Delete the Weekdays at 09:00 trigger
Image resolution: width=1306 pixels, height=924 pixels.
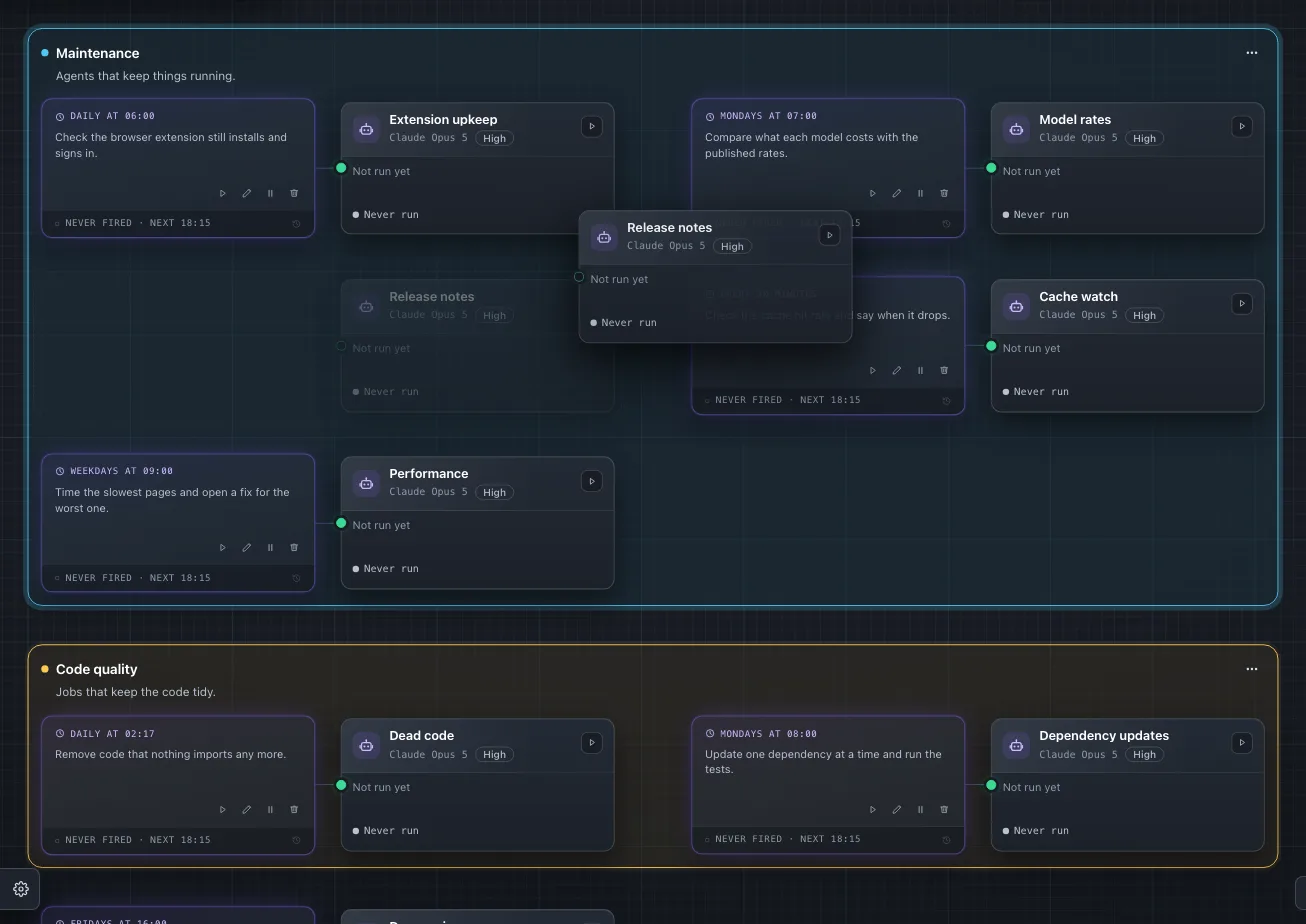click(294, 547)
